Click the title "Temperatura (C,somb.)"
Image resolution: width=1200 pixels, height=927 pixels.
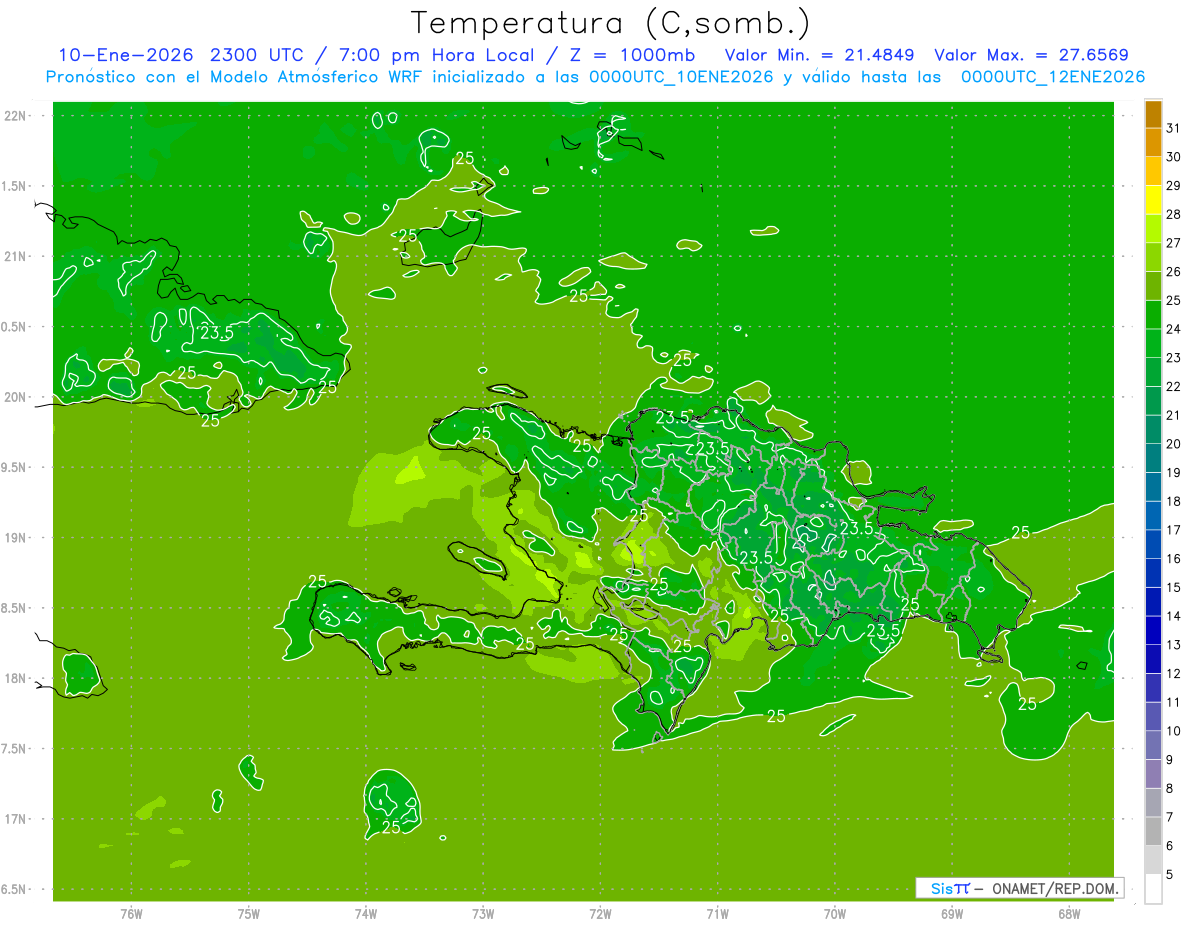611,23
